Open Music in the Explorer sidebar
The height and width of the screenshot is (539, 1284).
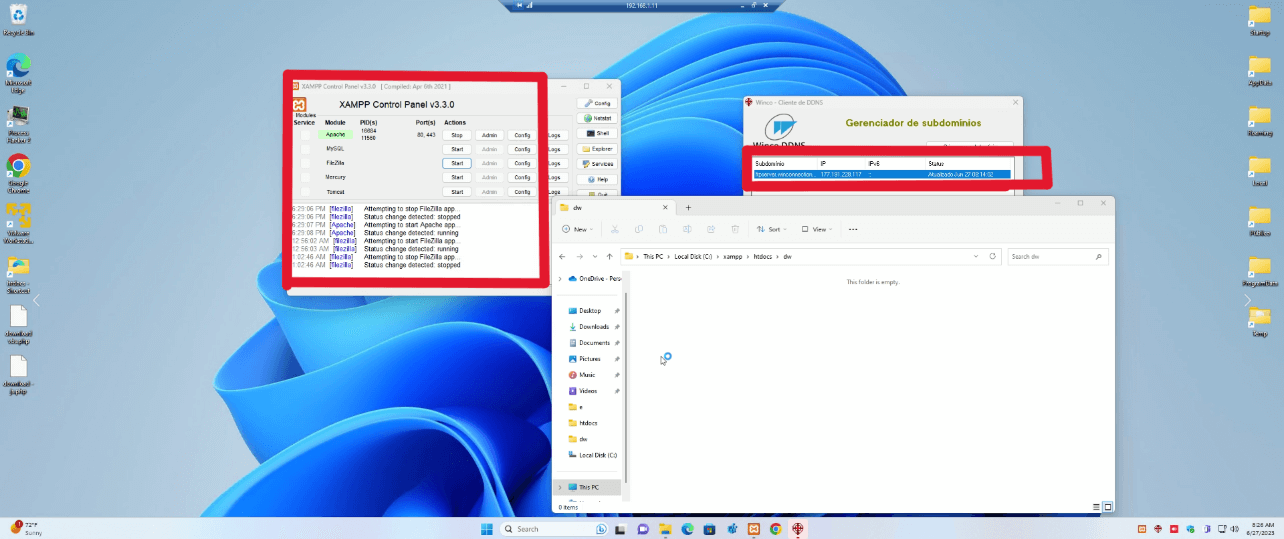click(x=588, y=374)
